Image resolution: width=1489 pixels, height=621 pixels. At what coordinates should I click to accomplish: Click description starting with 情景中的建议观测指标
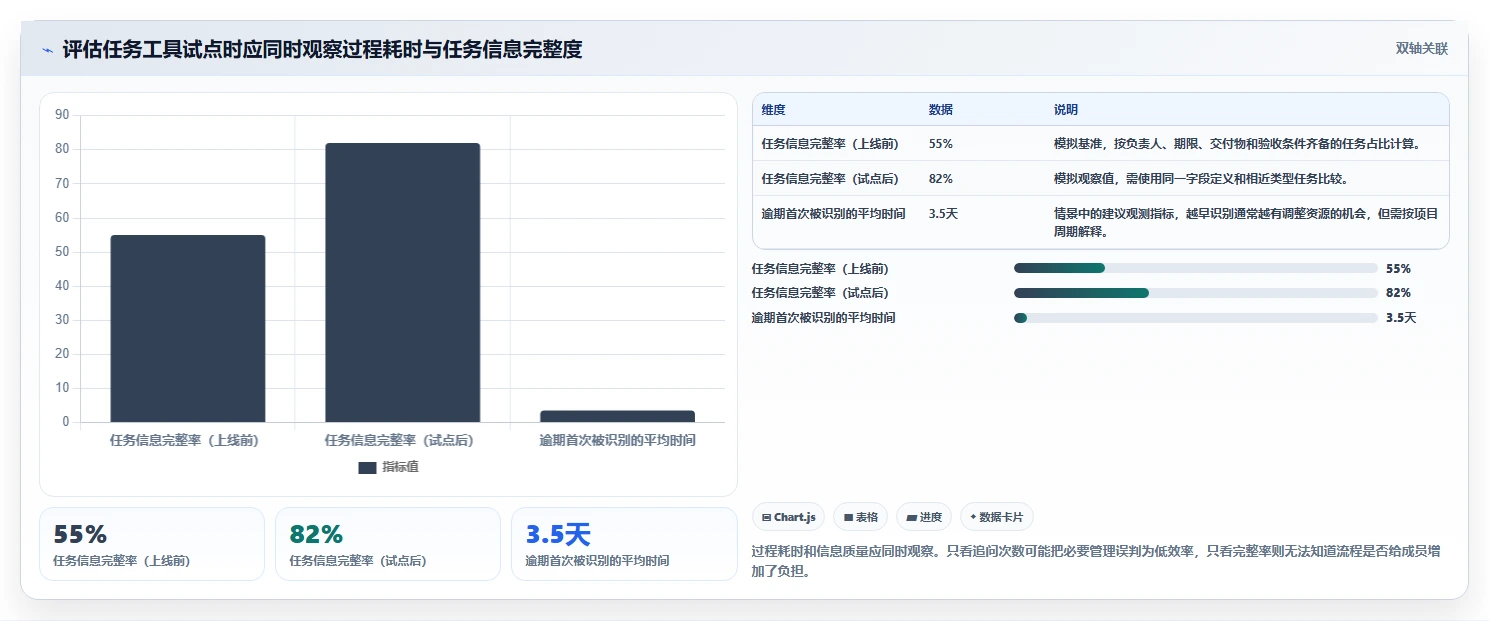click(1246, 223)
